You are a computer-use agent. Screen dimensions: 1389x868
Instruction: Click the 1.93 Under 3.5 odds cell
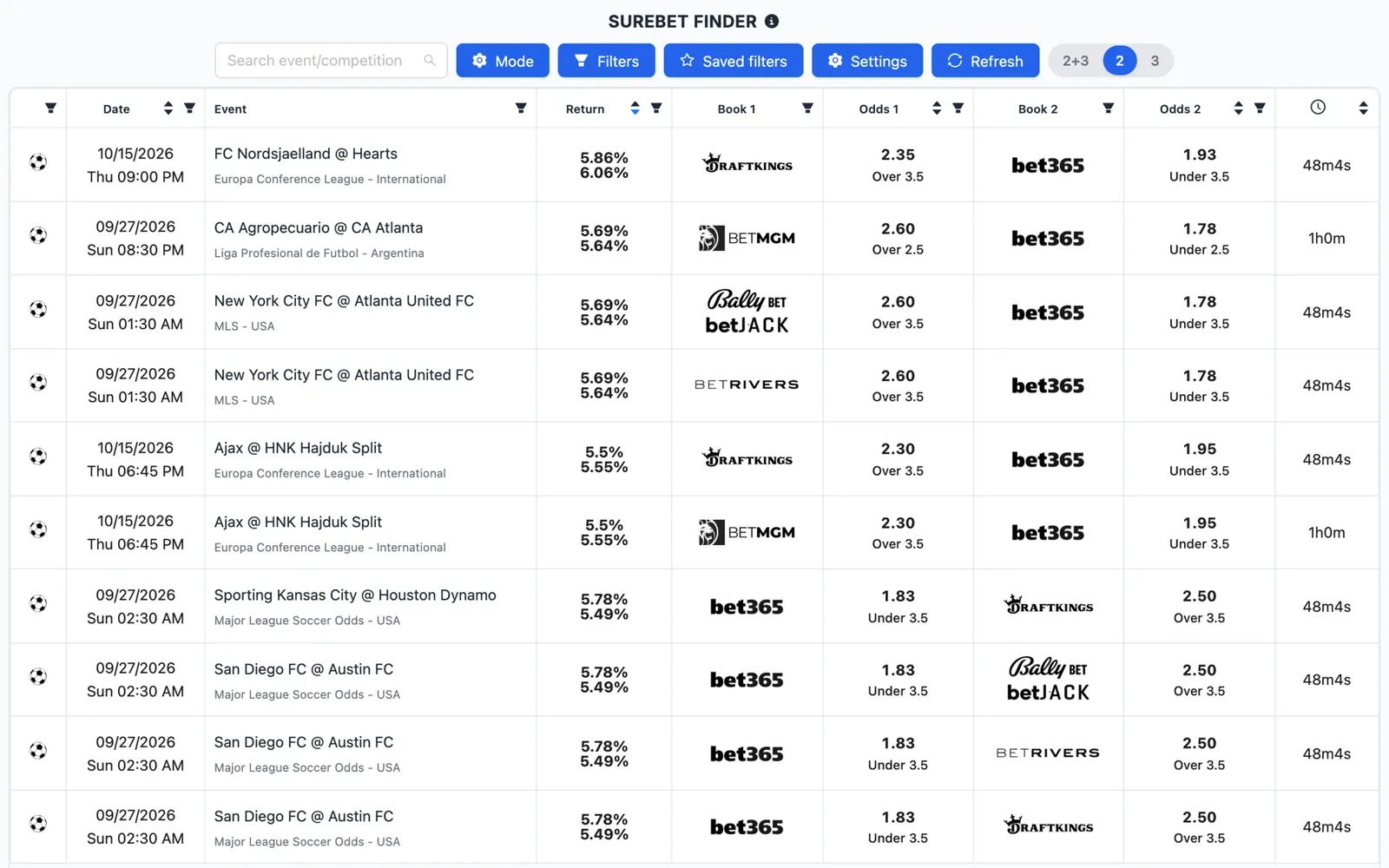1199,165
